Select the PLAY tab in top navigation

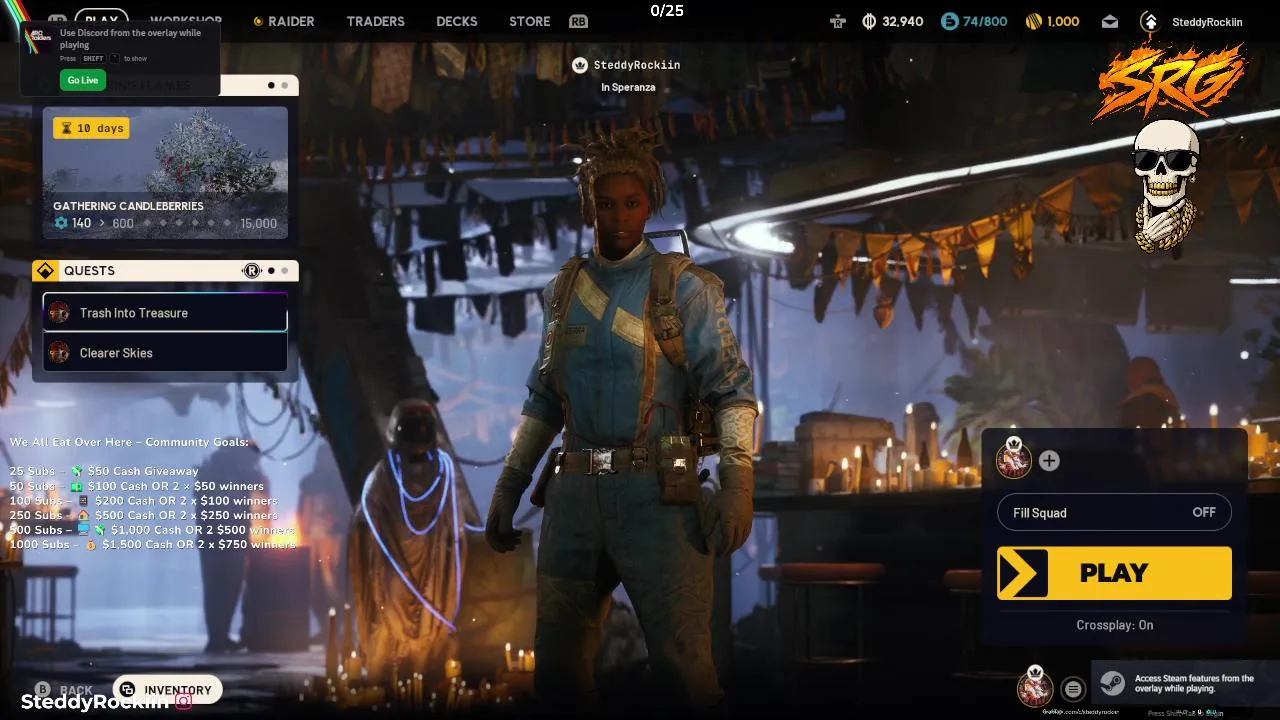pos(101,20)
